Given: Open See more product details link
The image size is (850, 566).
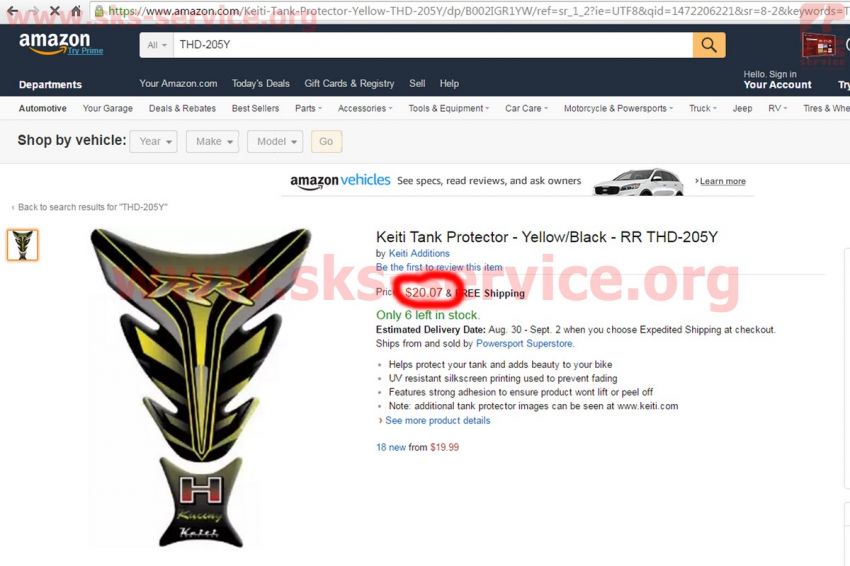Looking at the screenshot, I should [x=437, y=420].
